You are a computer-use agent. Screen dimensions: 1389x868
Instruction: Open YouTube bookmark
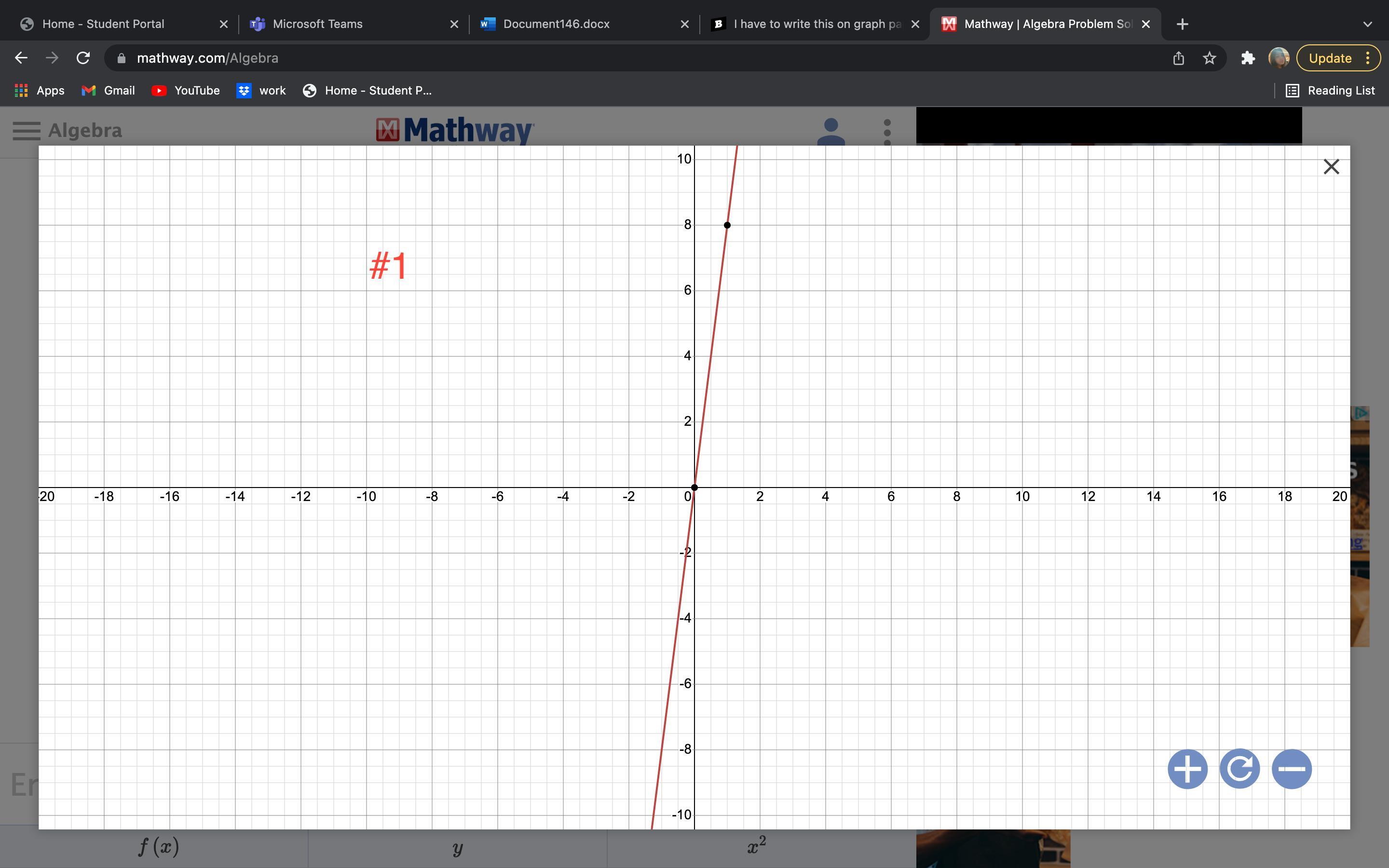[x=185, y=91]
